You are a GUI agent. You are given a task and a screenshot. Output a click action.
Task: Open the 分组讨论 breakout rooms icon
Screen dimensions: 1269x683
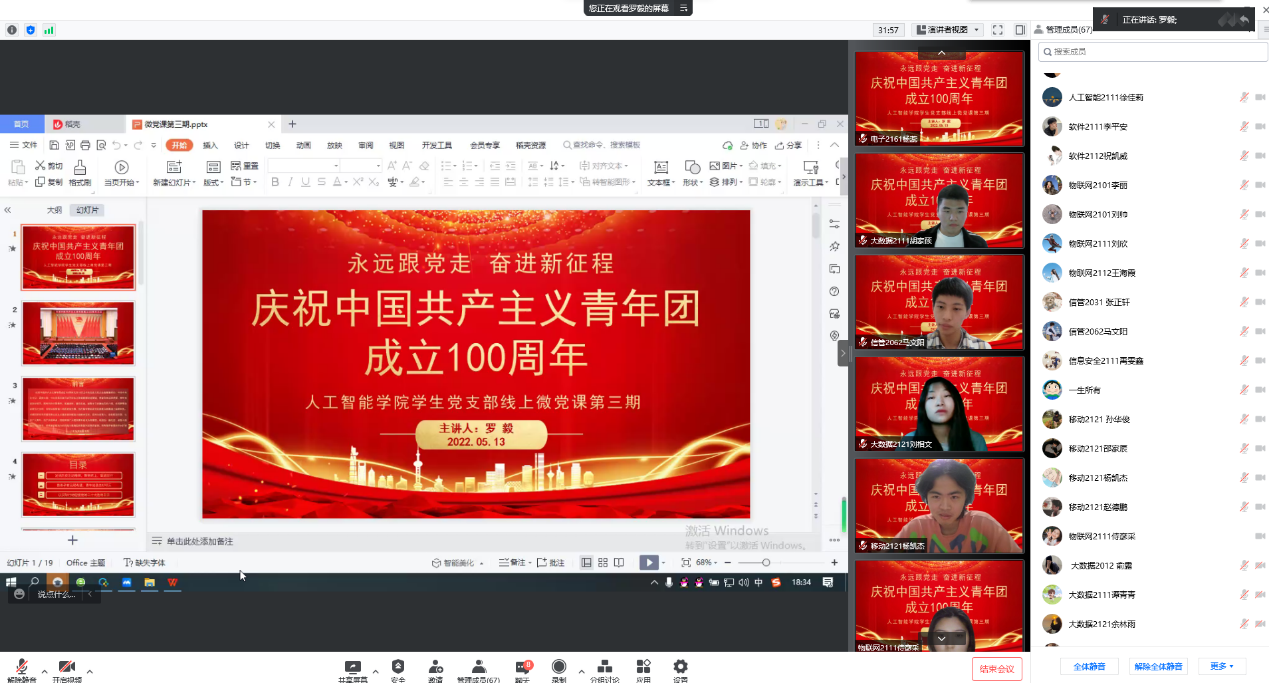(x=604, y=667)
